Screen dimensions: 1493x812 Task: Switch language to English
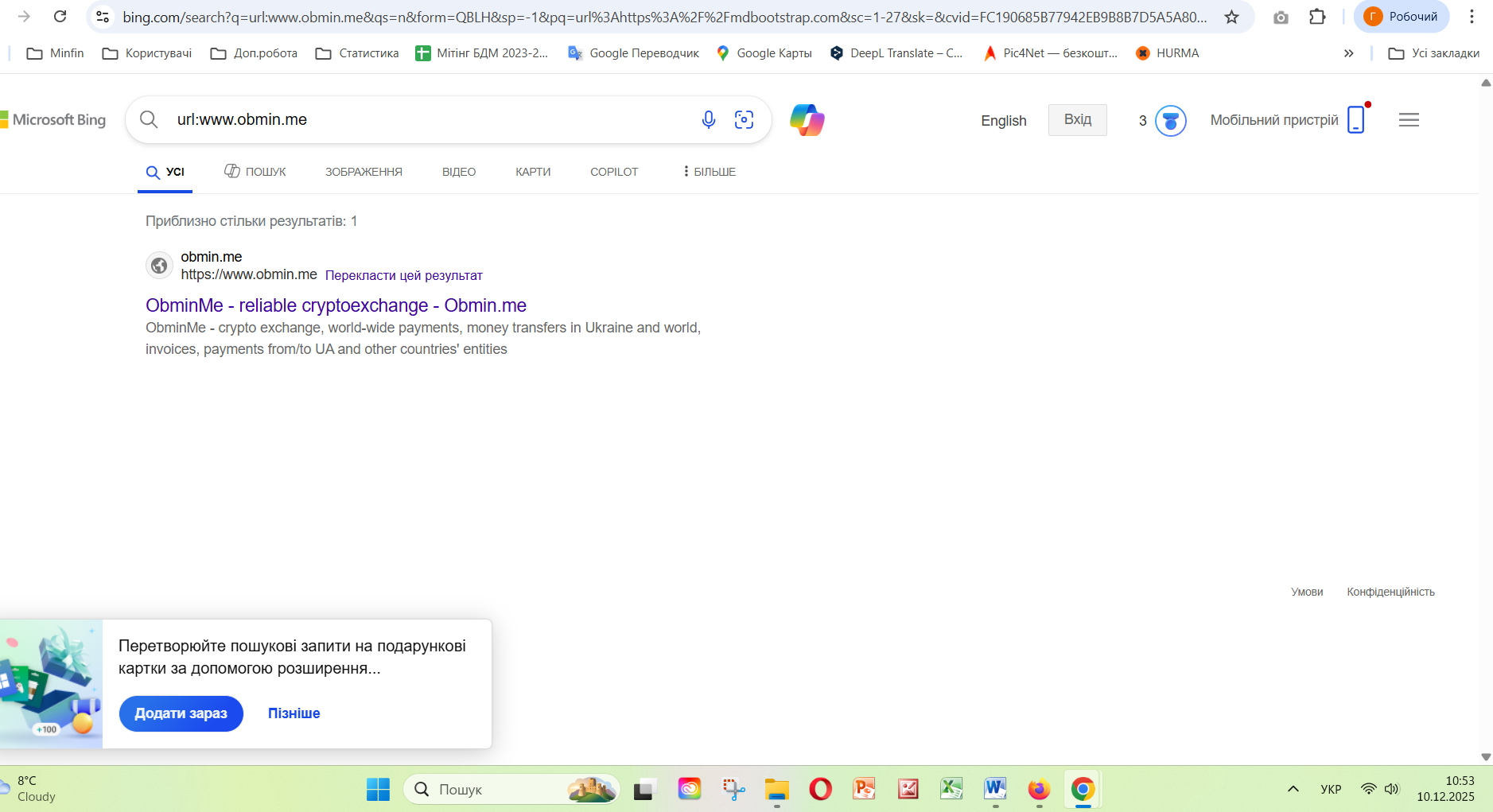(1004, 120)
